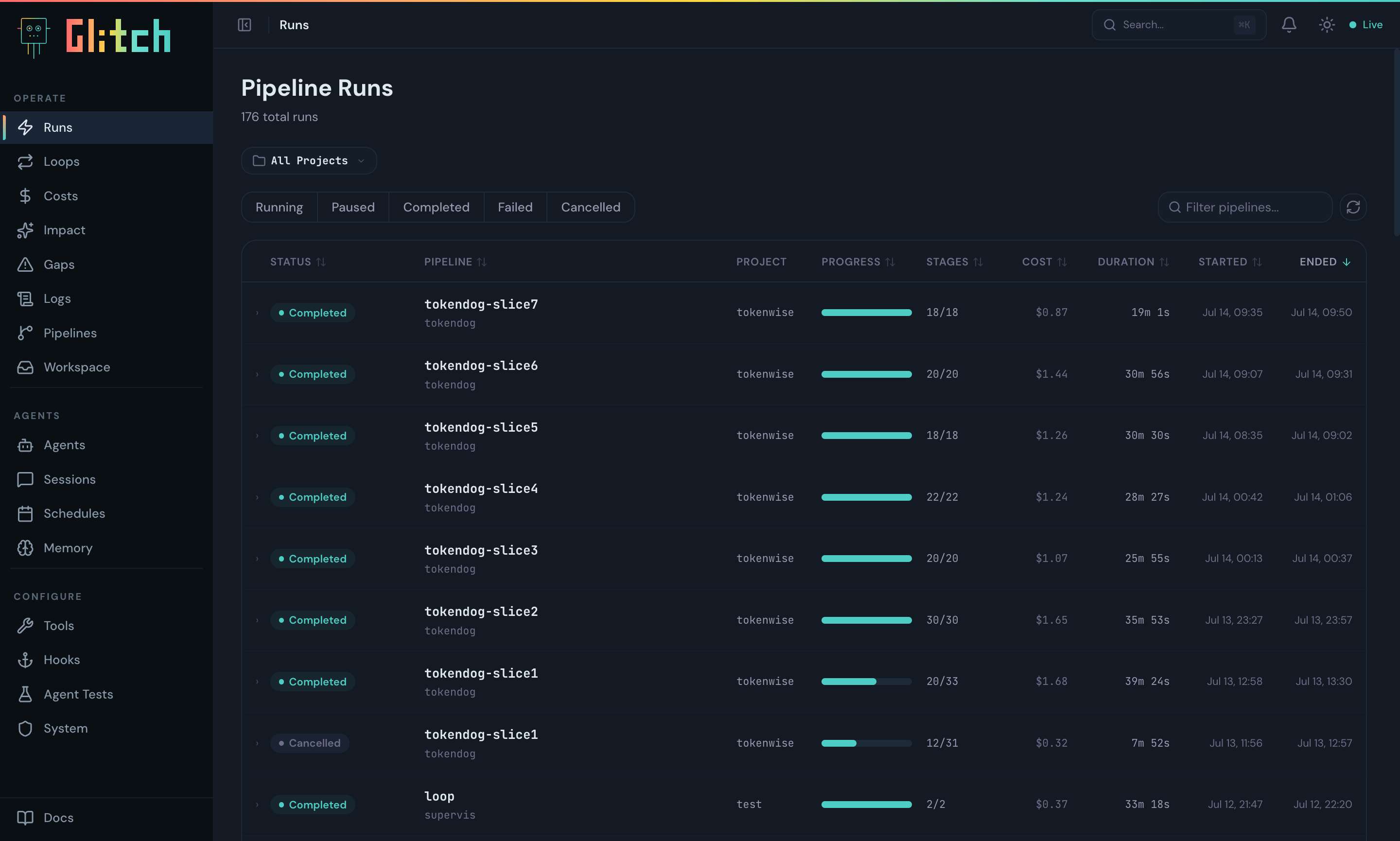Click the Cancelled status badge

309,743
